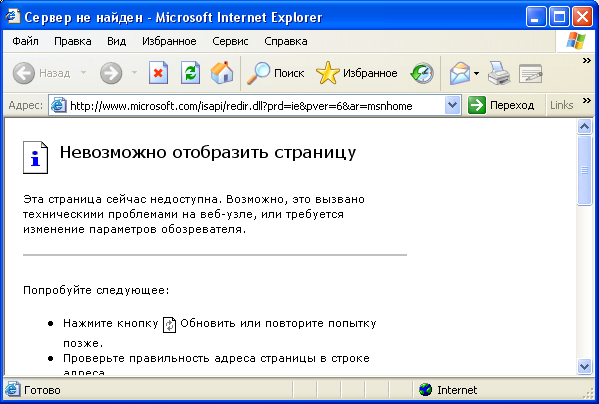
Task: Open the Forward history dropdown arrow
Action: [x=134, y=73]
